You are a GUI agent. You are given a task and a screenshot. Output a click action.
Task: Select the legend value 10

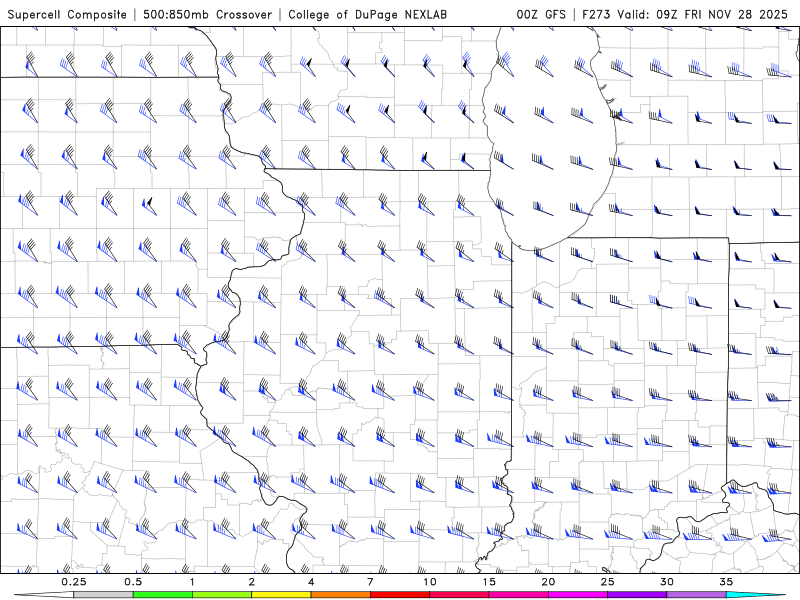tap(430, 582)
